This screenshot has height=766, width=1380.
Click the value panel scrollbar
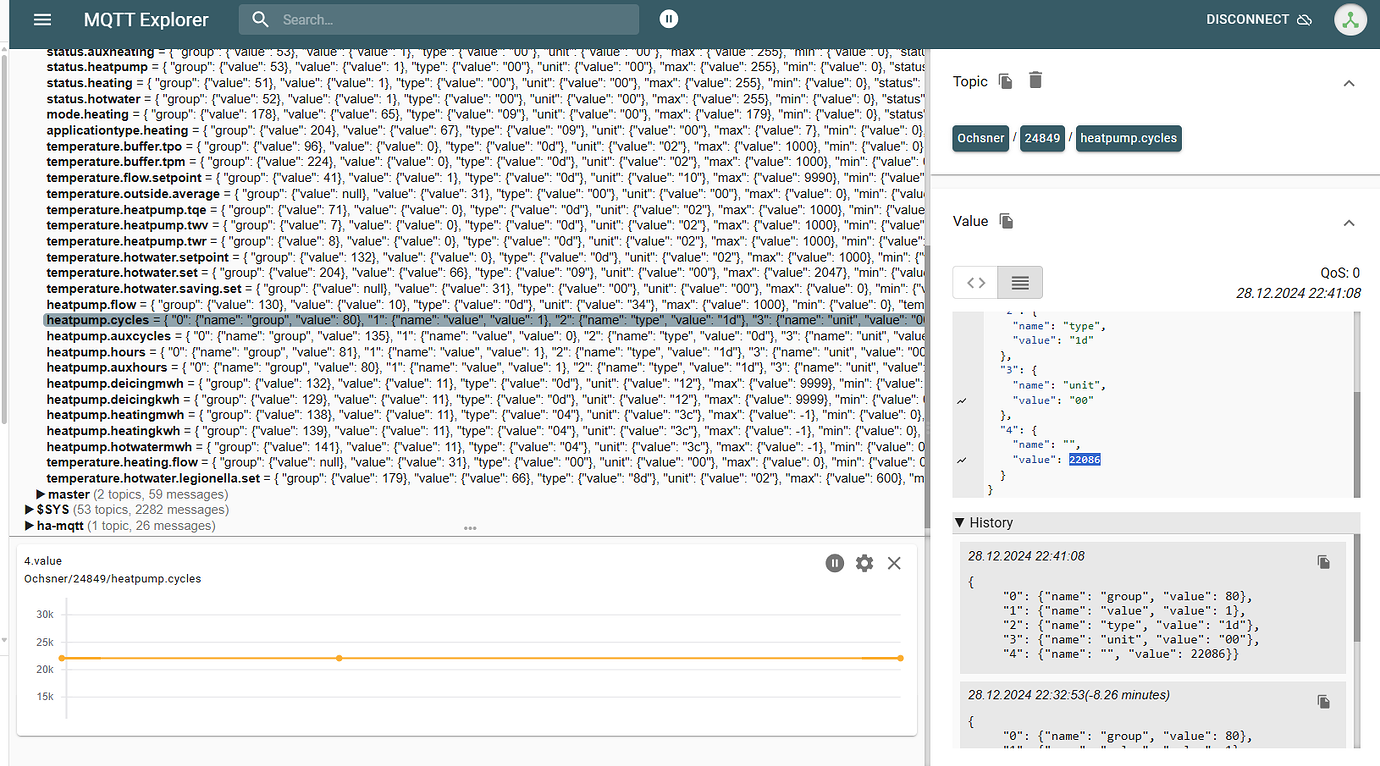pos(1357,445)
